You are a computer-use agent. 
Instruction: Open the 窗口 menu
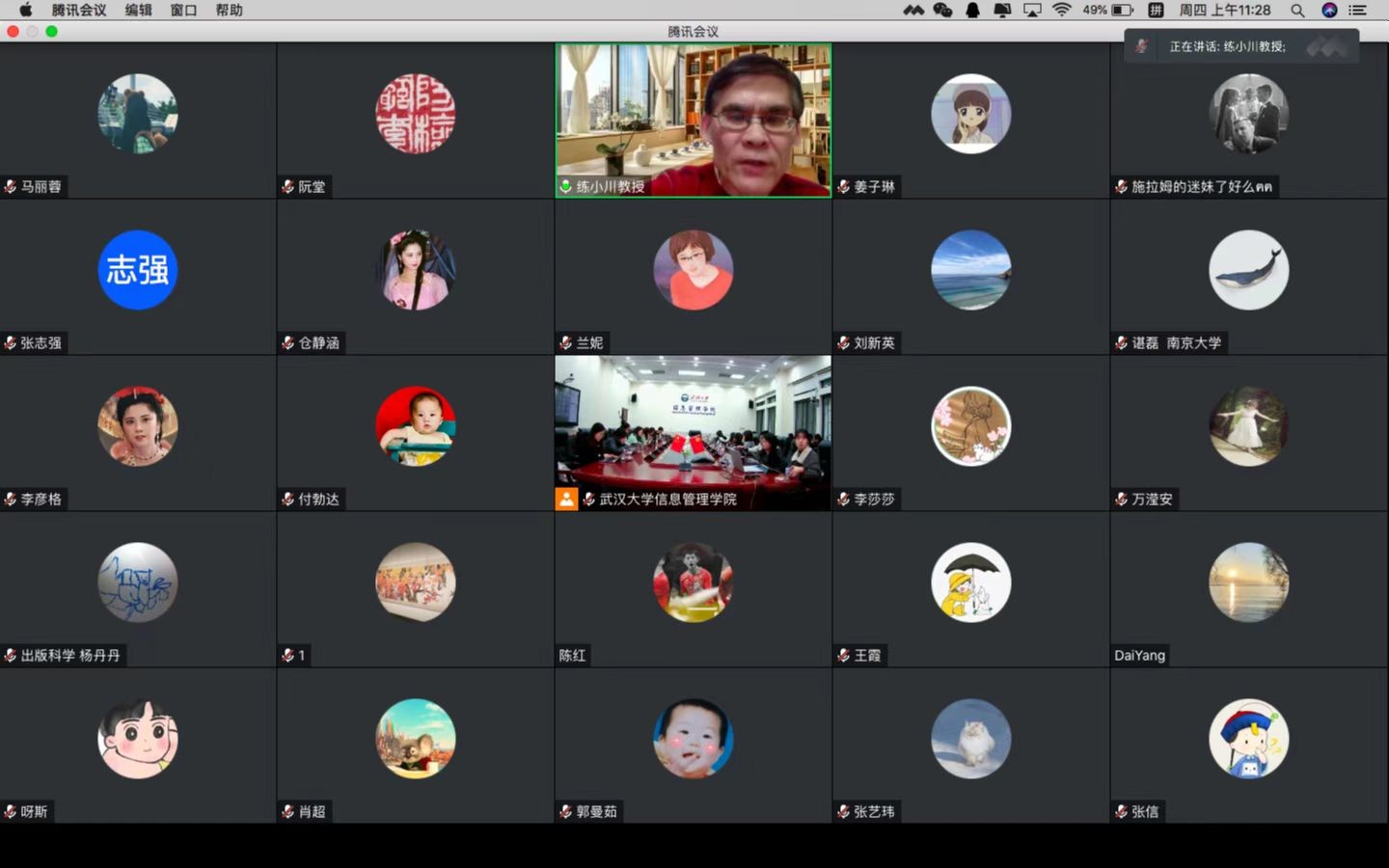point(183,10)
